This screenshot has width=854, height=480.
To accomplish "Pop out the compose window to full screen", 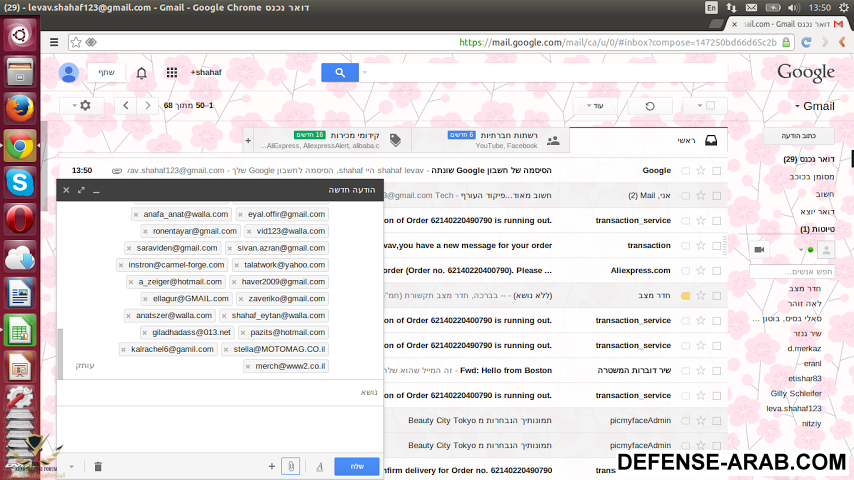I will click(x=81, y=189).
